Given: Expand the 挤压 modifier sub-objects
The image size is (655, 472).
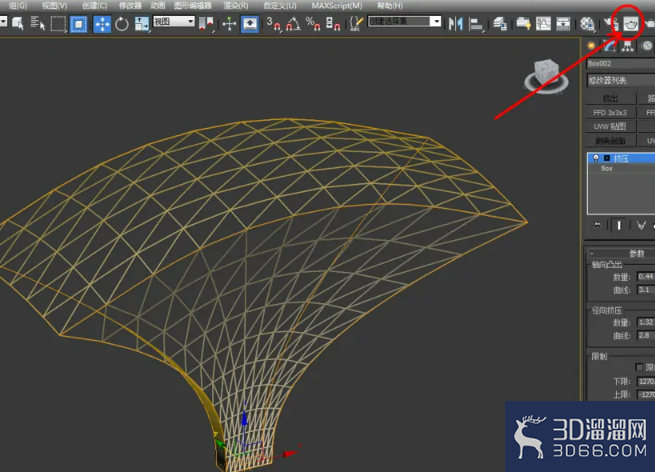Looking at the screenshot, I should 607,158.
